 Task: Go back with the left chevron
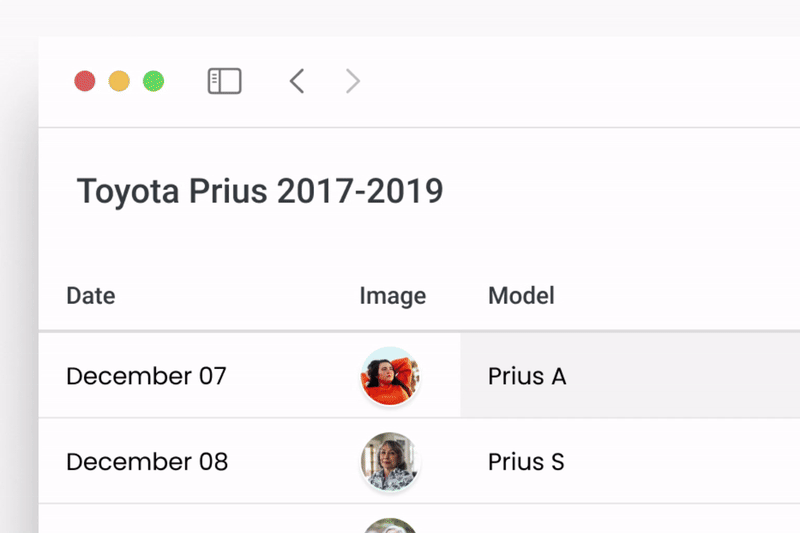click(x=297, y=81)
